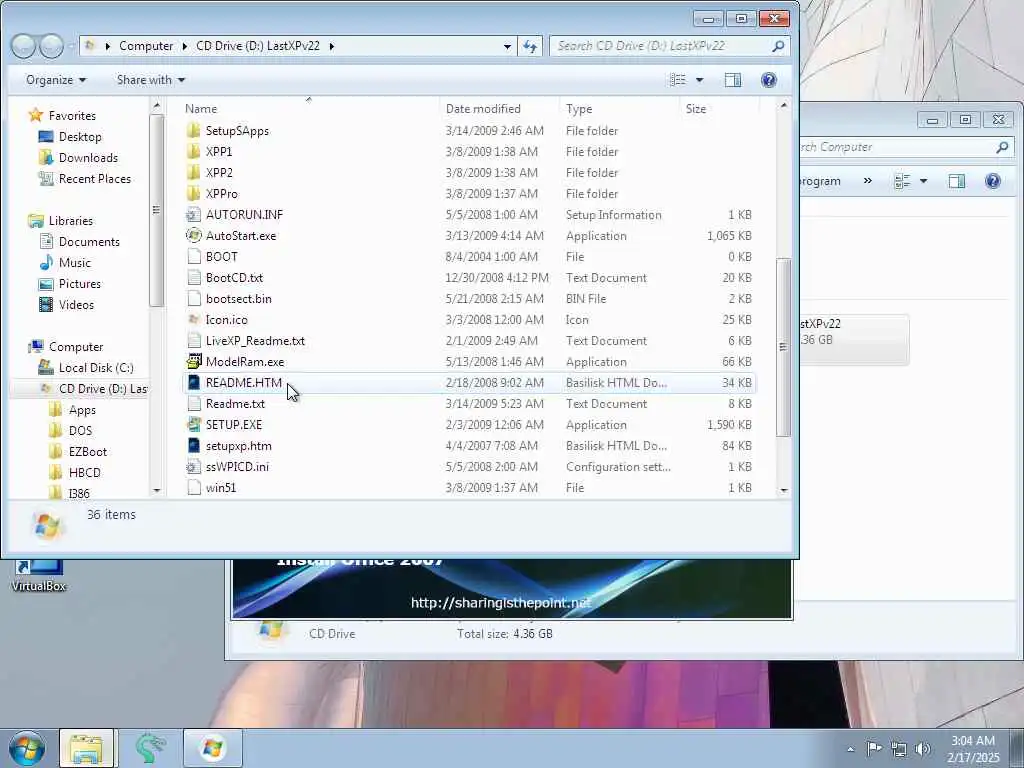Toggle preview pane in back Computer window
This screenshot has height=768, width=1024.
pyautogui.click(x=957, y=181)
